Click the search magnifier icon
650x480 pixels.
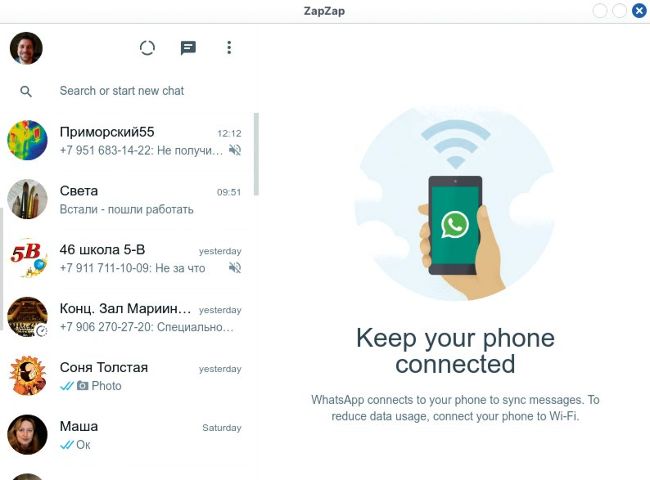tap(26, 91)
